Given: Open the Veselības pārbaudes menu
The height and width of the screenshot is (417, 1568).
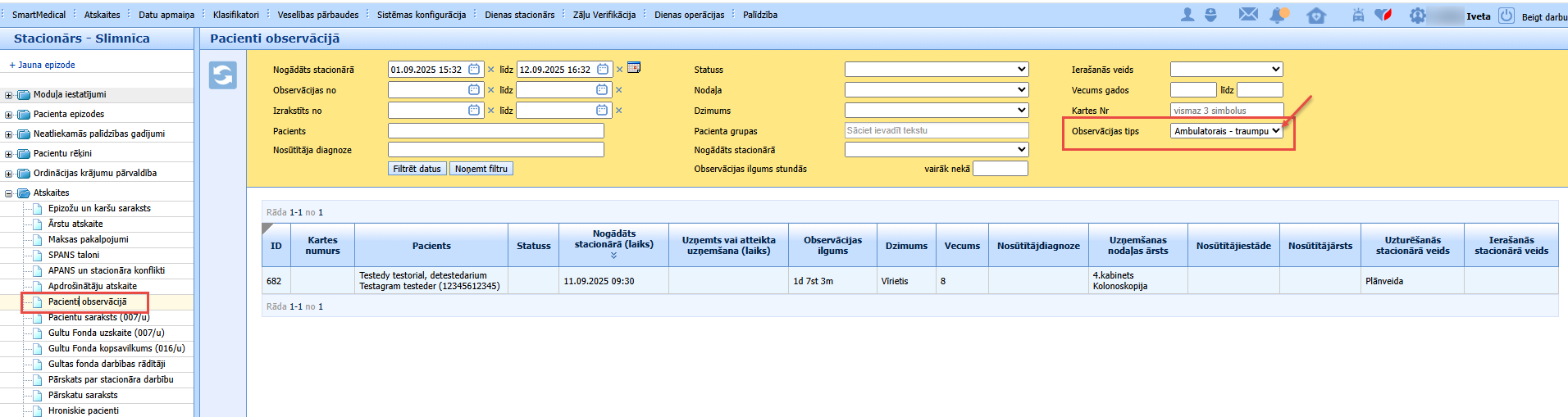Looking at the screenshot, I should pos(317,15).
